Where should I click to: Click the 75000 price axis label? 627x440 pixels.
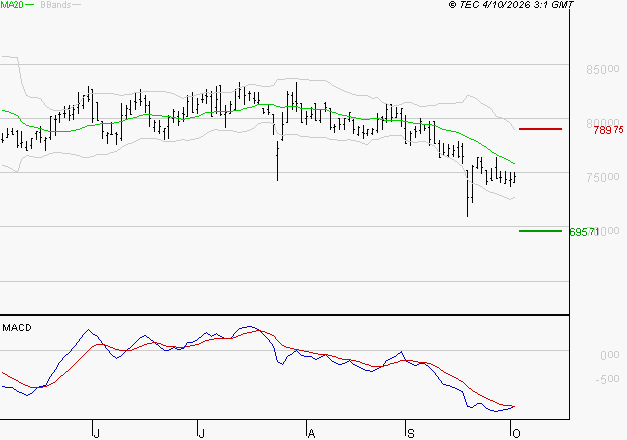point(603,177)
